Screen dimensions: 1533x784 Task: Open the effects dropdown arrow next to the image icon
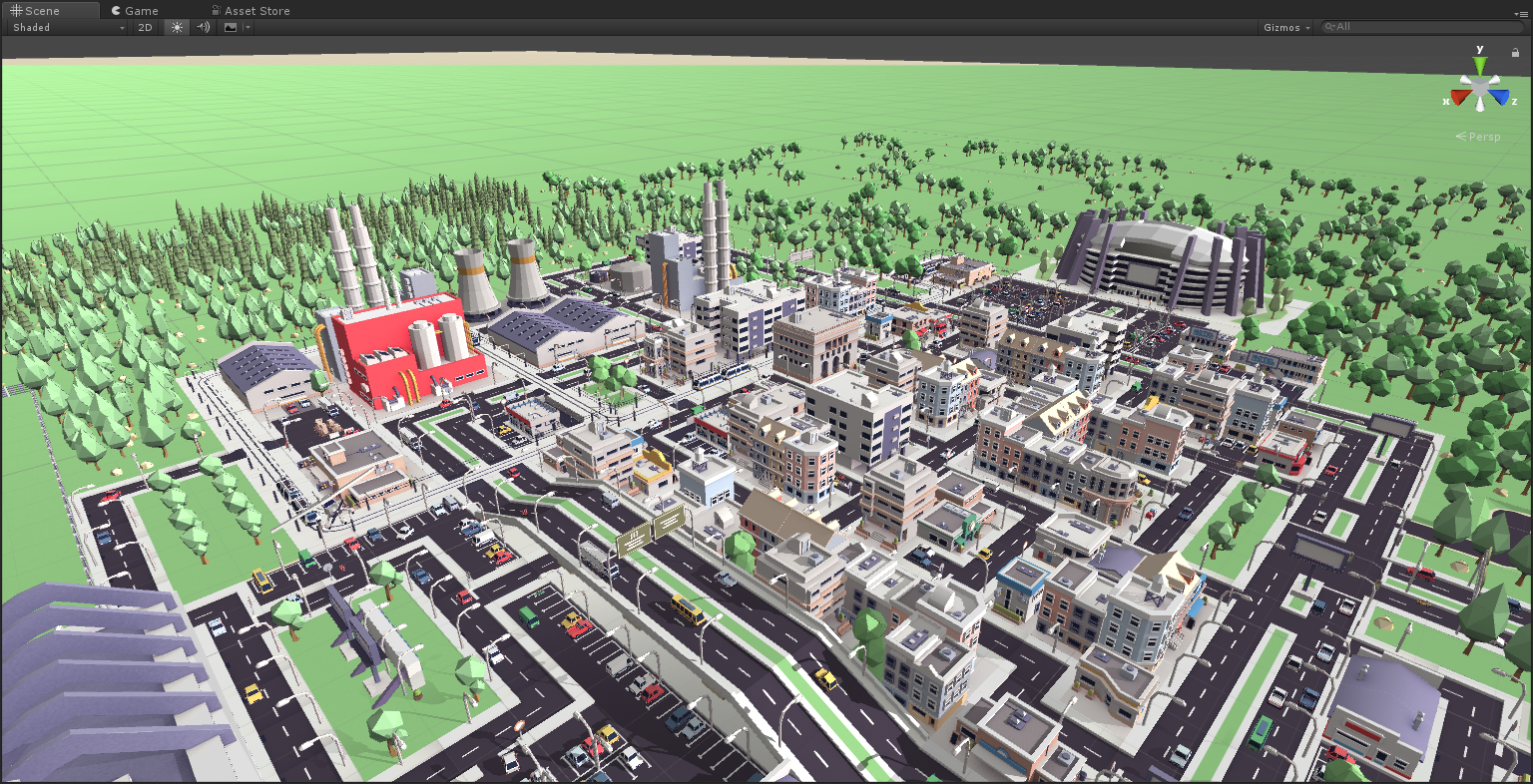pyautogui.click(x=247, y=27)
